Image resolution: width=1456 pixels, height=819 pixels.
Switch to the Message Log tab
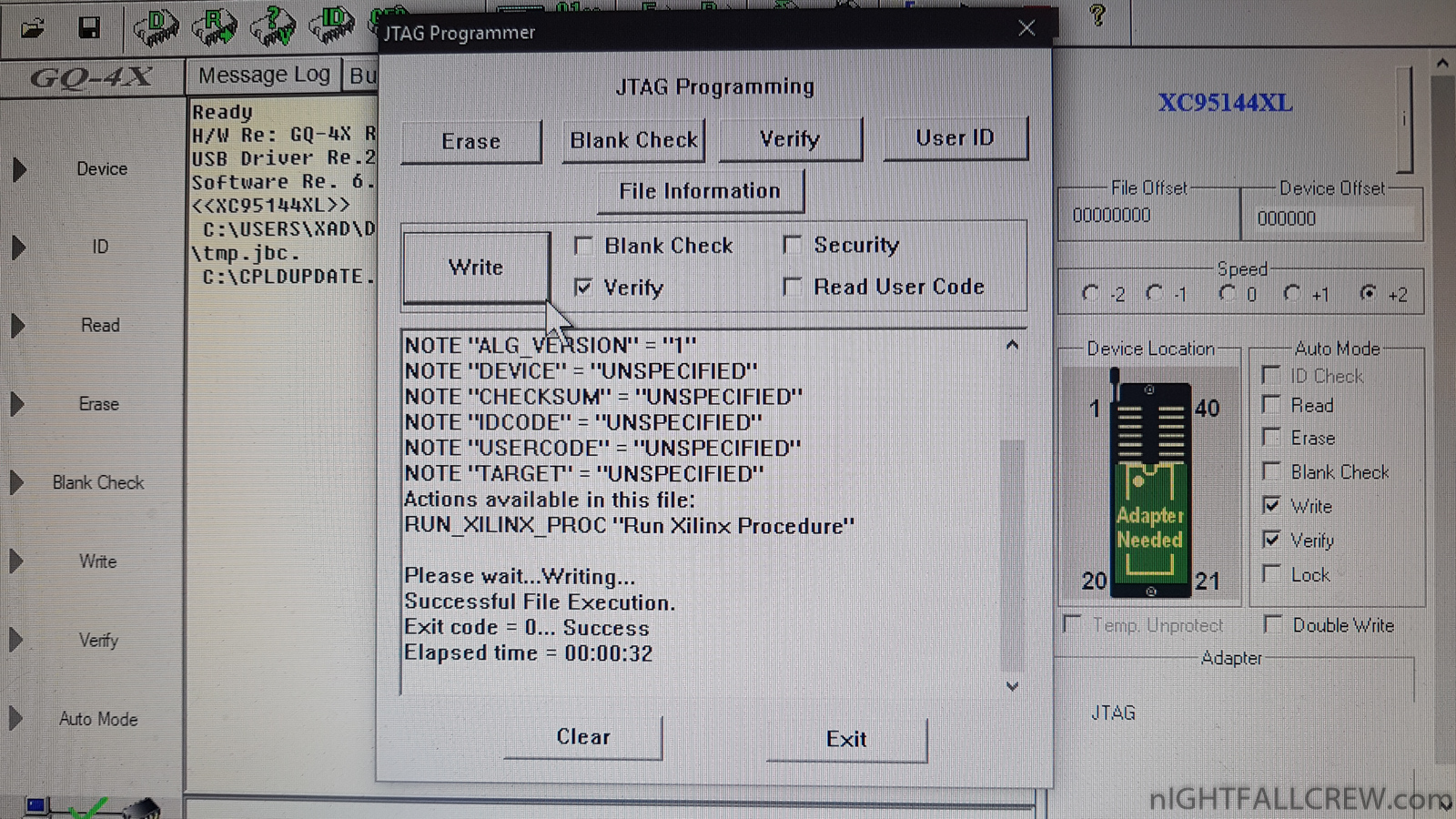coord(264,75)
